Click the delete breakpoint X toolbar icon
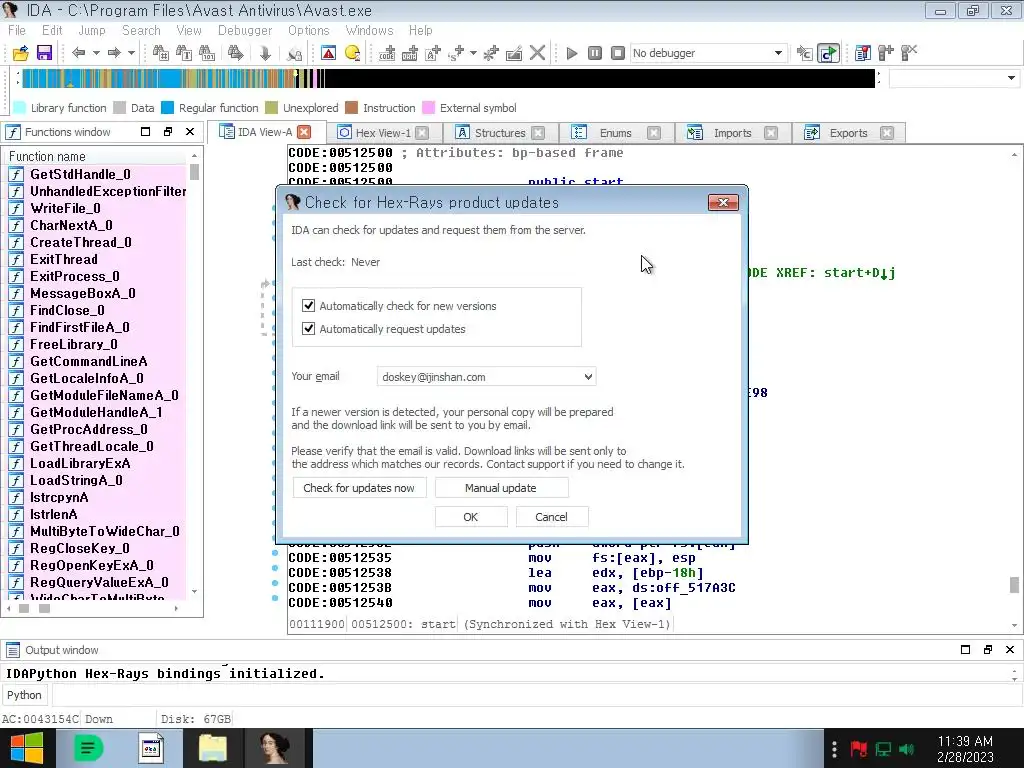 pos(908,53)
